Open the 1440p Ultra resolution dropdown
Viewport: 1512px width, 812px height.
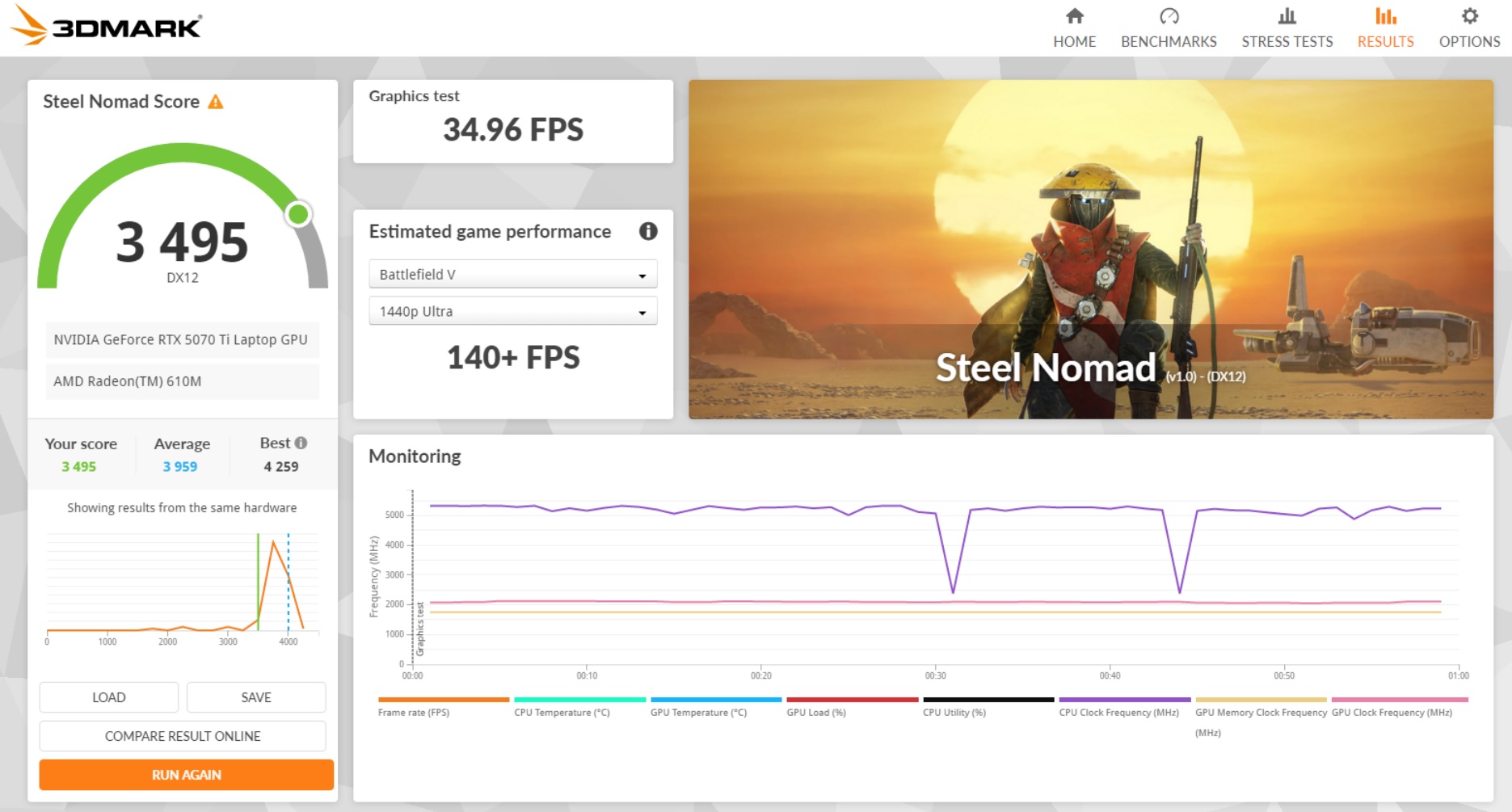(x=512, y=312)
